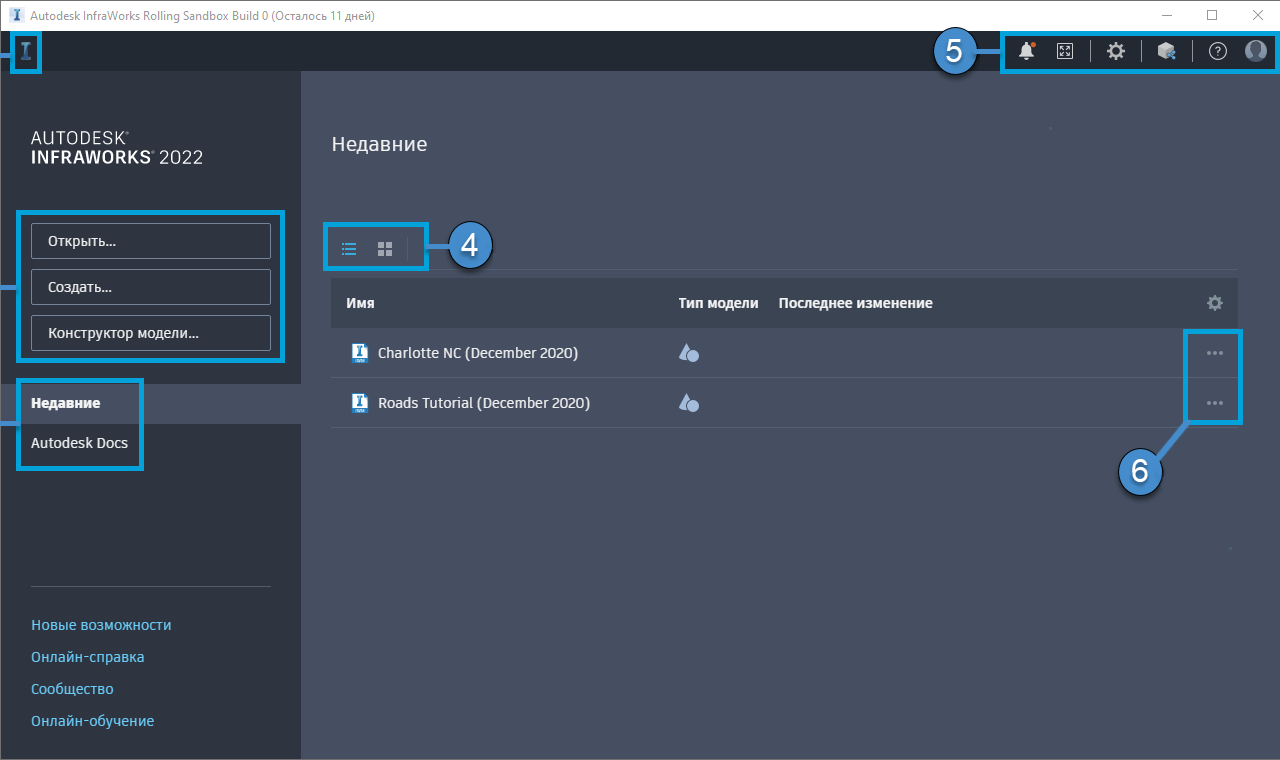Select the Недавние sidebar tab
1280x760 pixels.
(150, 403)
